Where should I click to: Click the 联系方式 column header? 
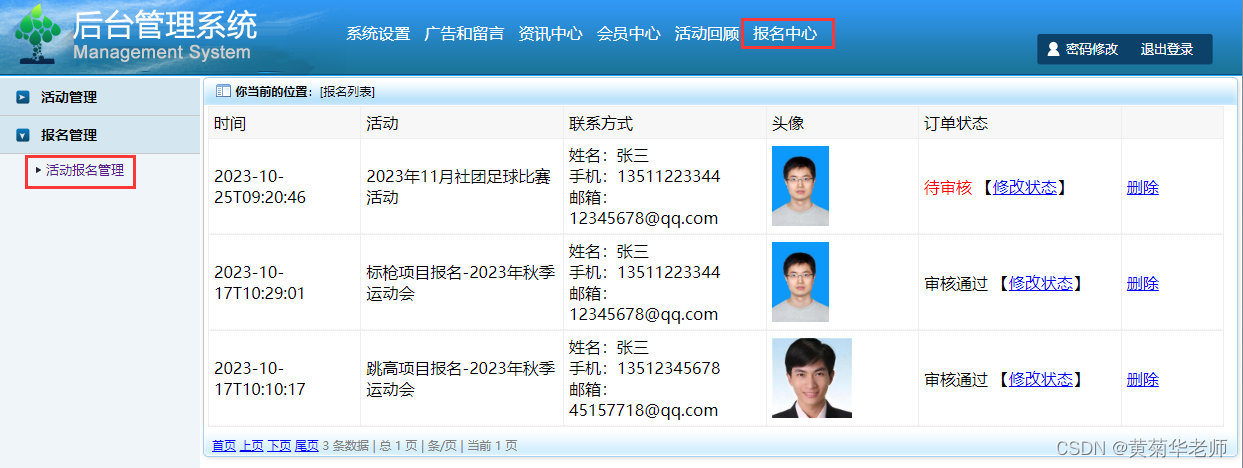click(601, 123)
